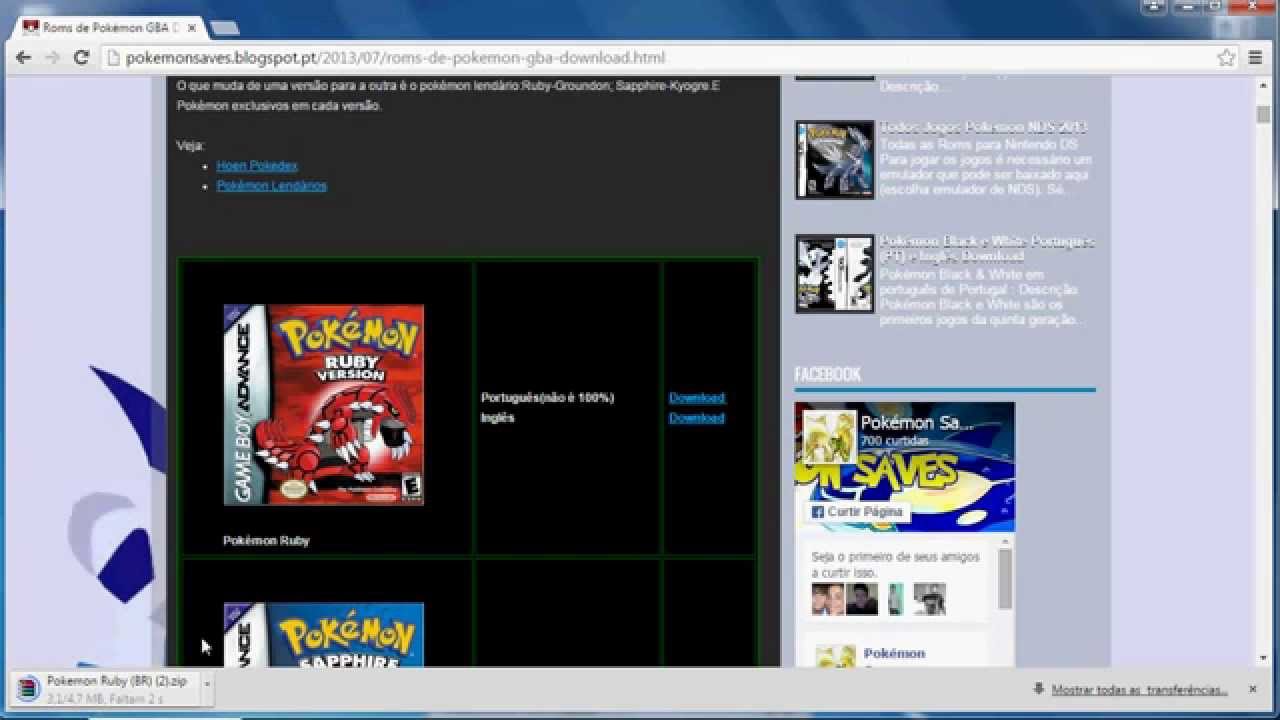Open the Hoen Pokedex link
Screen dimensions: 1280x720
tap(257, 166)
